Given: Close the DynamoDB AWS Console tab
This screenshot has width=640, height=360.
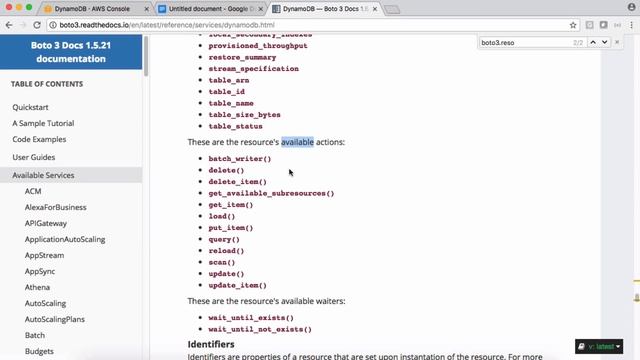Looking at the screenshot, I should click(147, 9).
